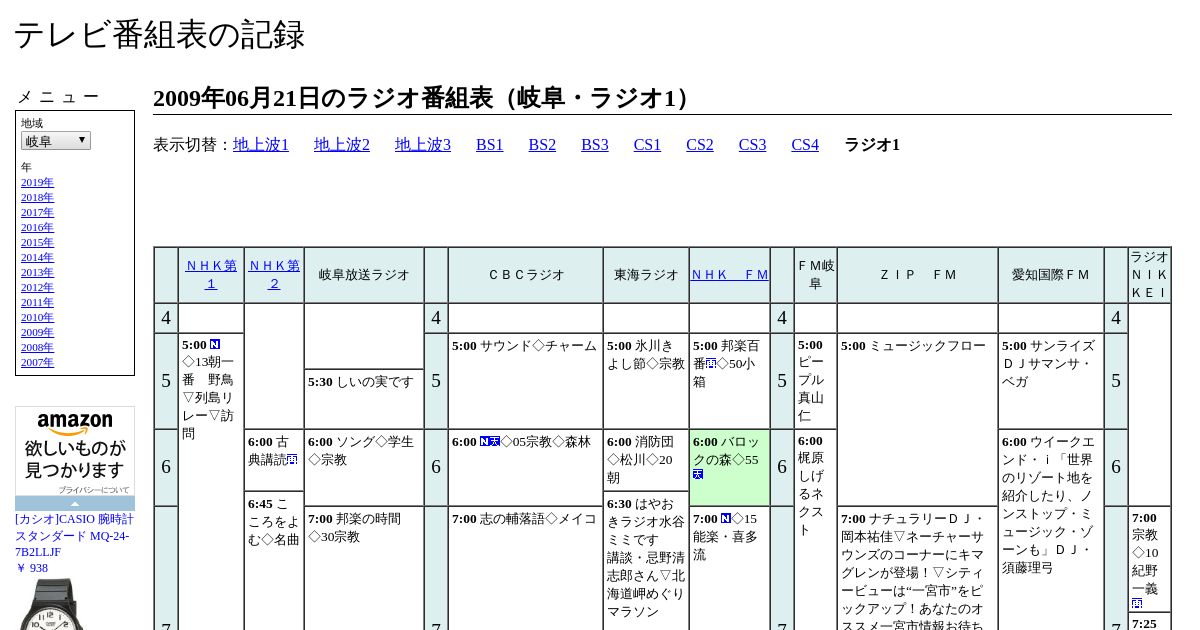
Task: Select the 6:30 はやおきラジオ水谷ミミです cell
Action: pyautogui.click(x=646, y=561)
